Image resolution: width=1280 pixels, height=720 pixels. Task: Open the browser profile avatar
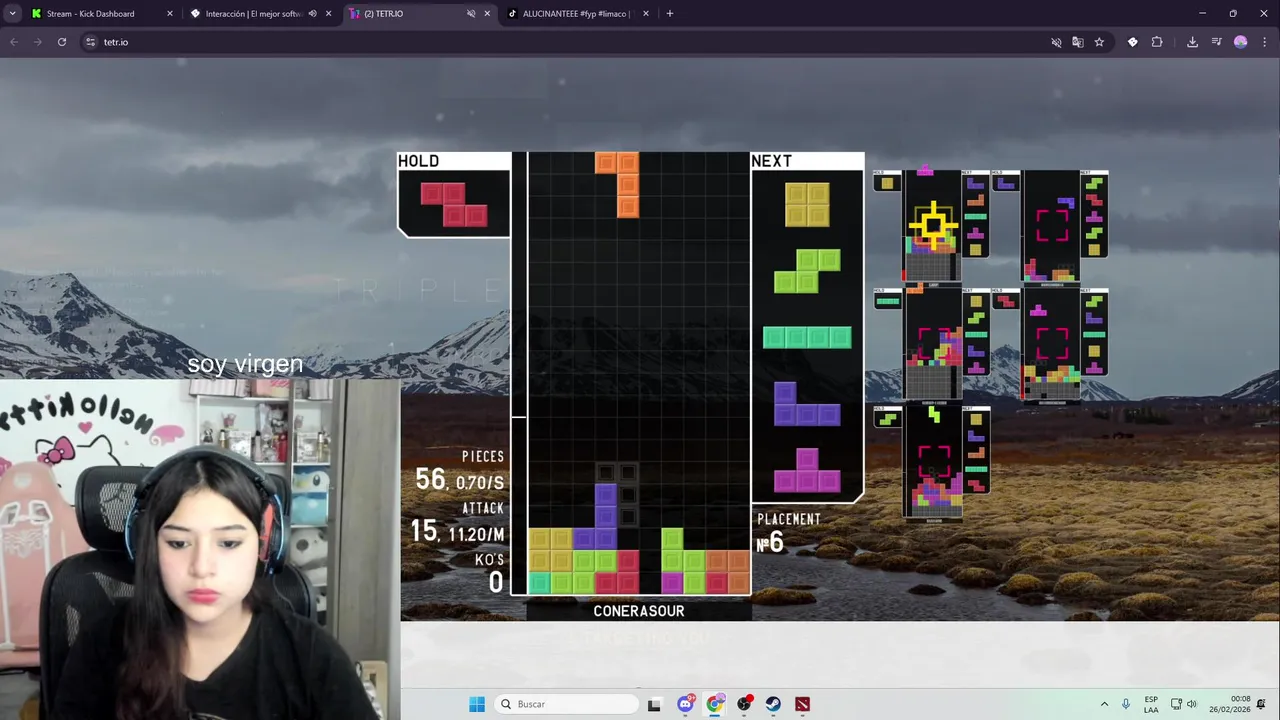coord(1241,42)
